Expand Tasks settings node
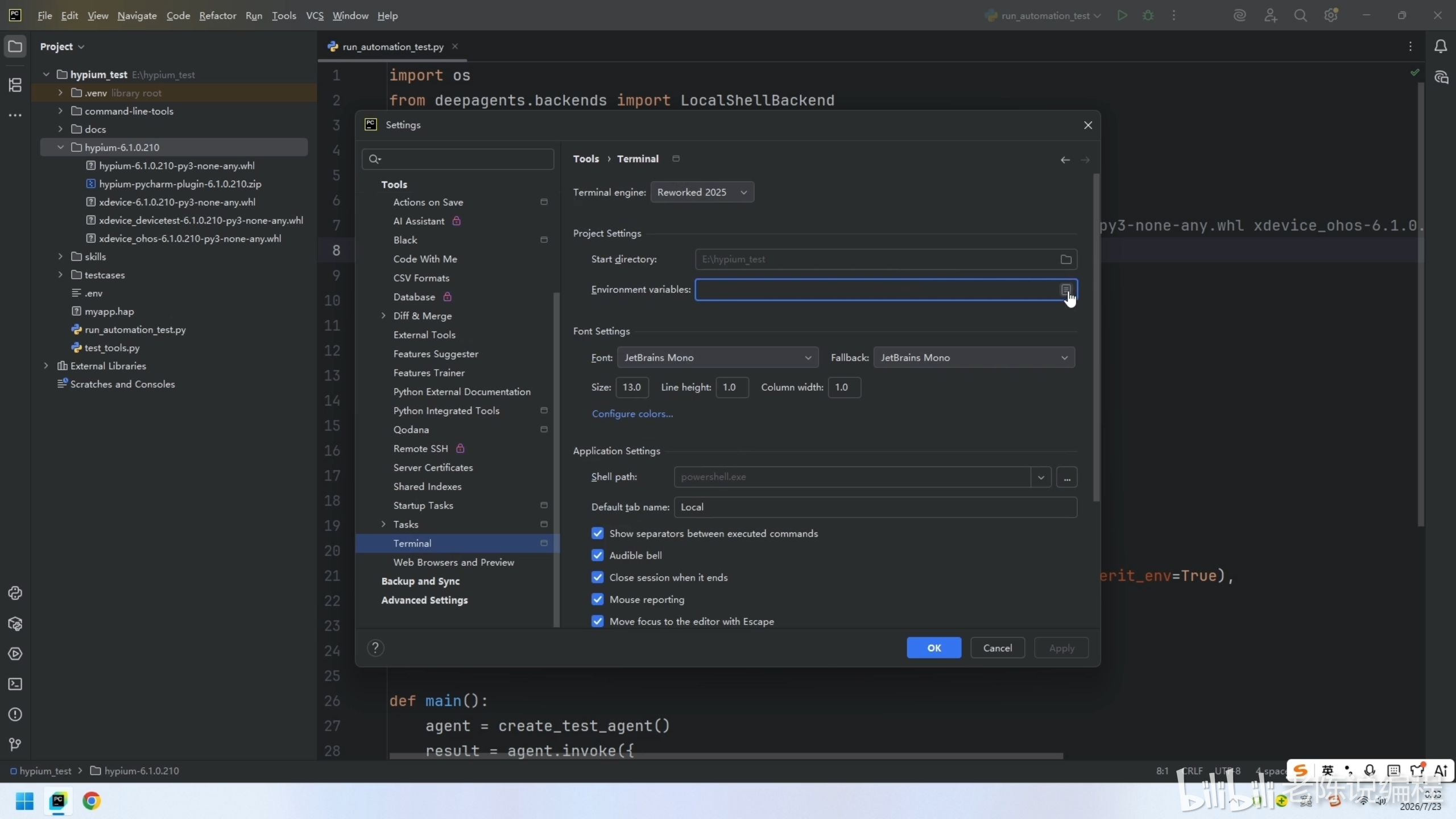Screen dimensions: 1456x819 [x=383, y=524]
